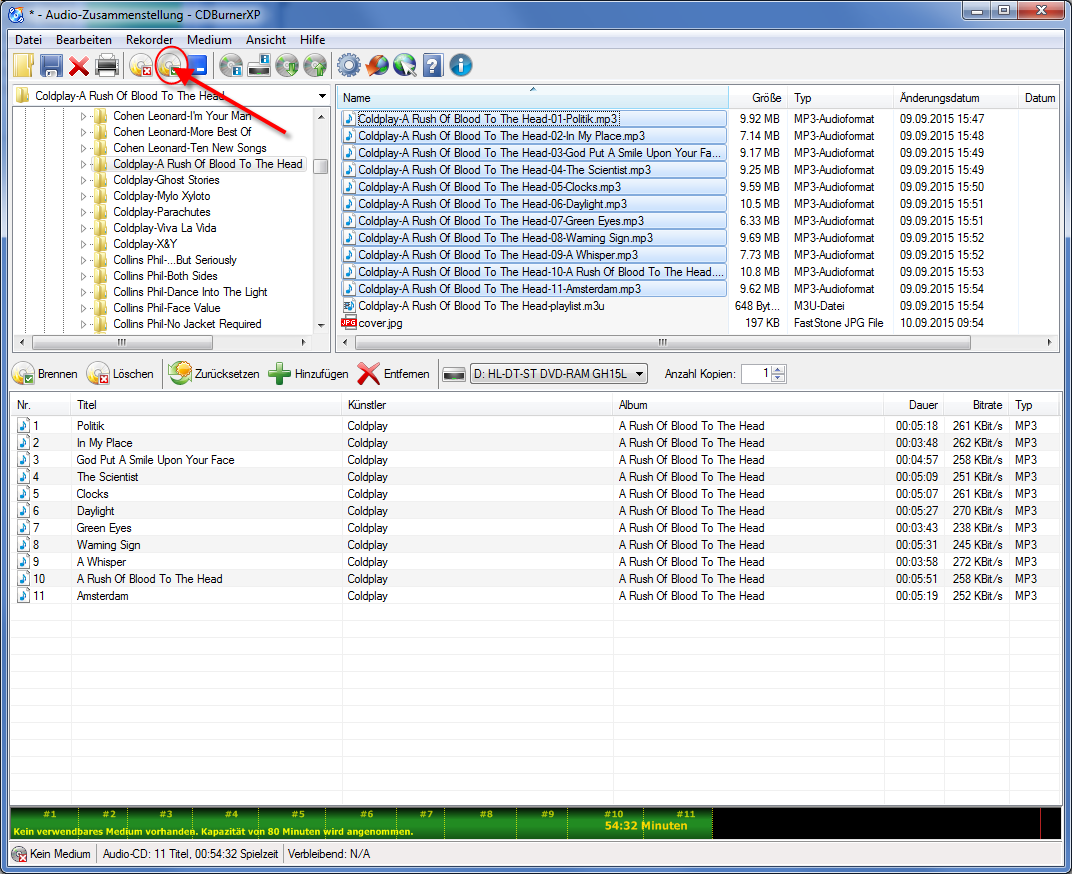Select track 5 Clocks in the compilation list
The width and height of the screenshot is (1072, 874).
pyautogui.click(x=93, y=494)
